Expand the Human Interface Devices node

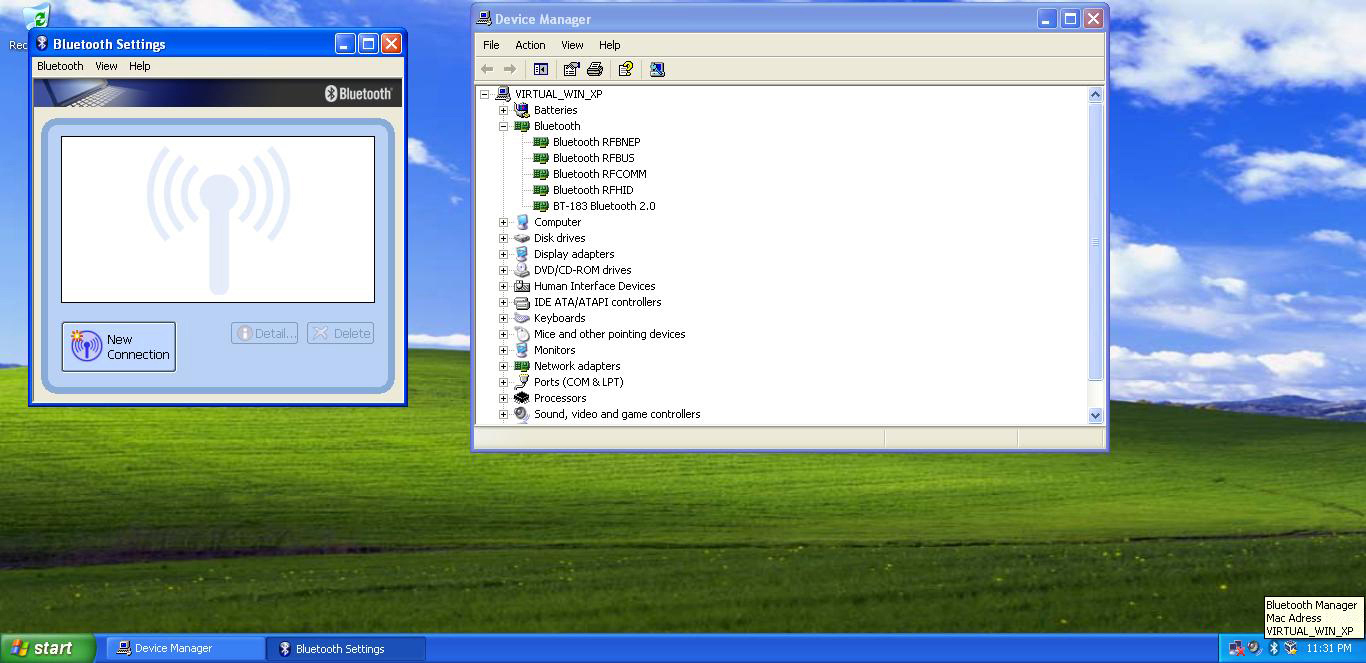(504, 286)
